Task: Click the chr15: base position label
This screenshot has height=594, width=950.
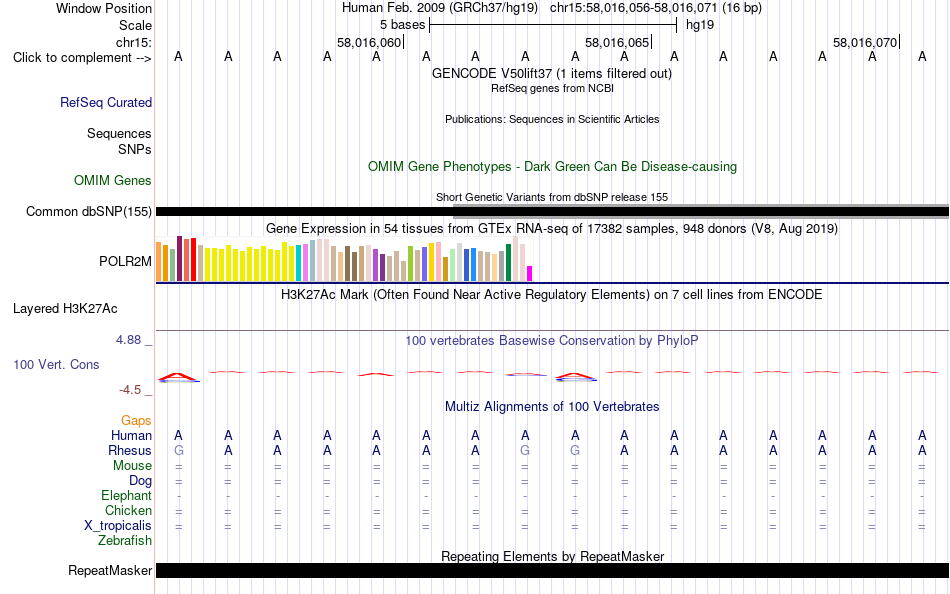Action: (133, 42)
